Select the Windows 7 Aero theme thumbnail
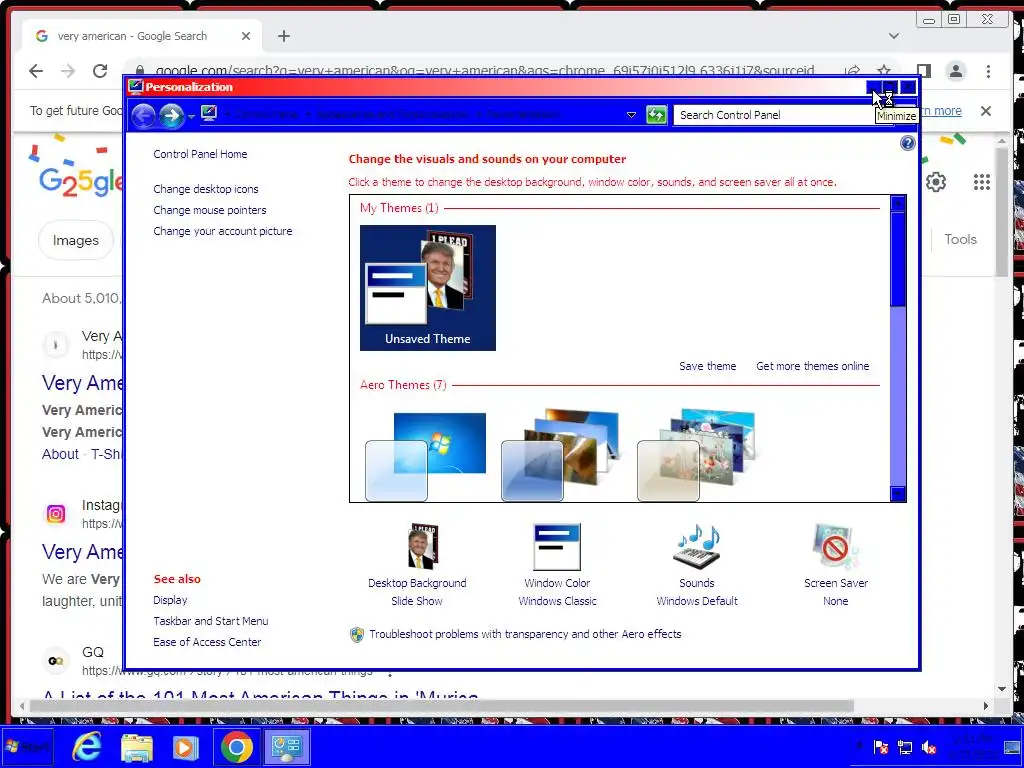 tap(425, 456)
